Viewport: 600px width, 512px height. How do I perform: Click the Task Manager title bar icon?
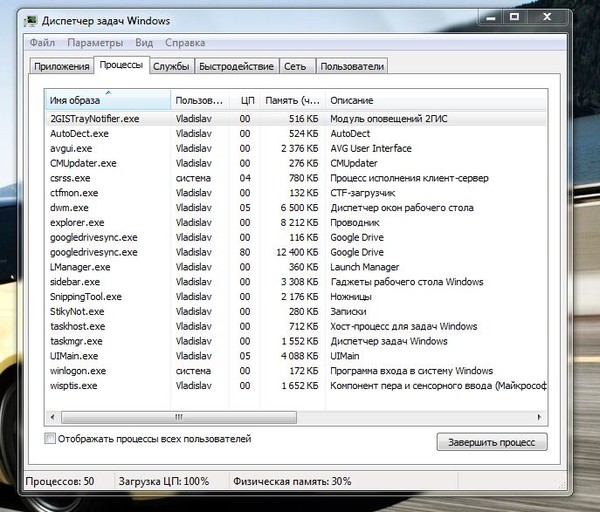point(31,21)
